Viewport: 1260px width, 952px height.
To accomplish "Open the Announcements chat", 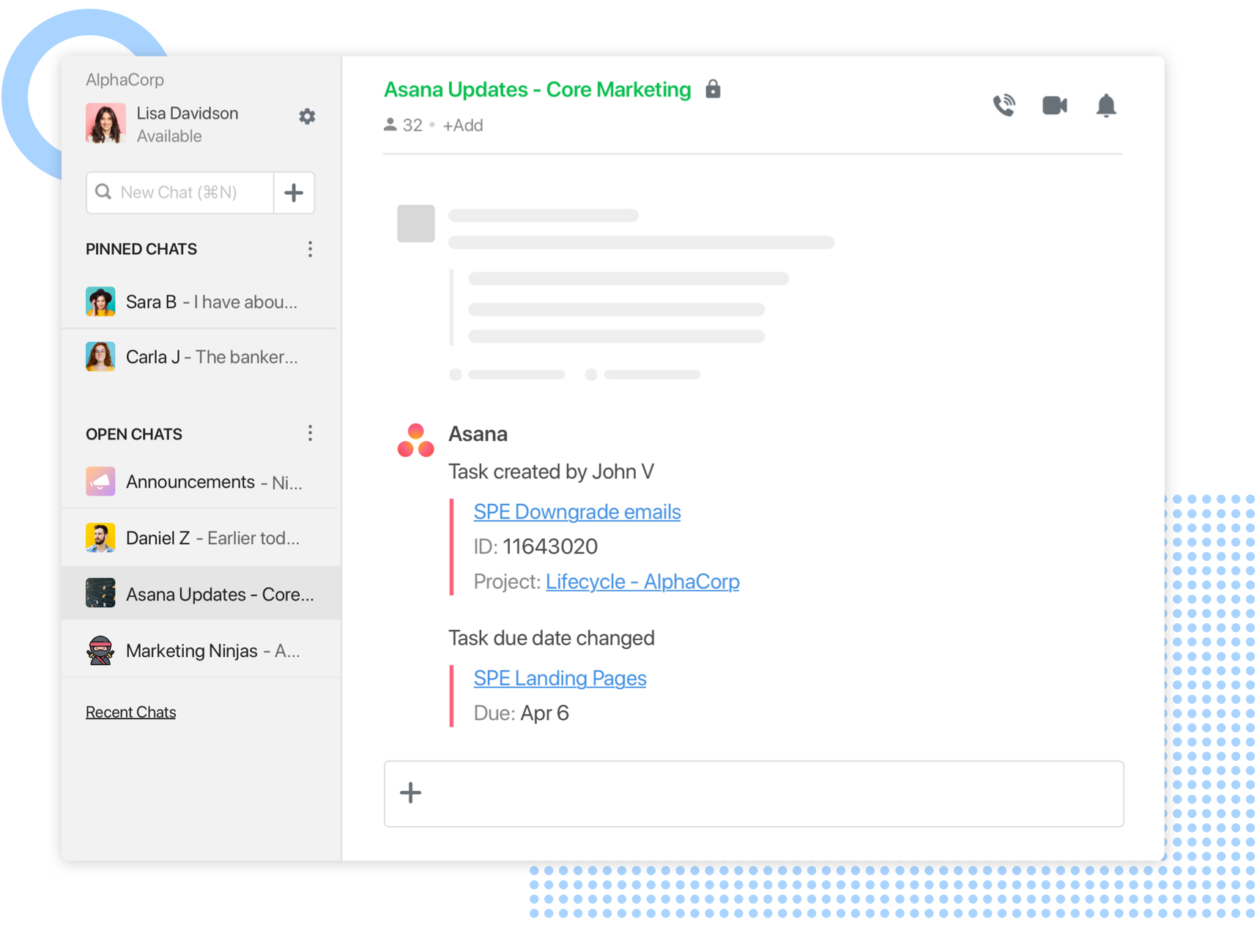I will pos(201,482).
